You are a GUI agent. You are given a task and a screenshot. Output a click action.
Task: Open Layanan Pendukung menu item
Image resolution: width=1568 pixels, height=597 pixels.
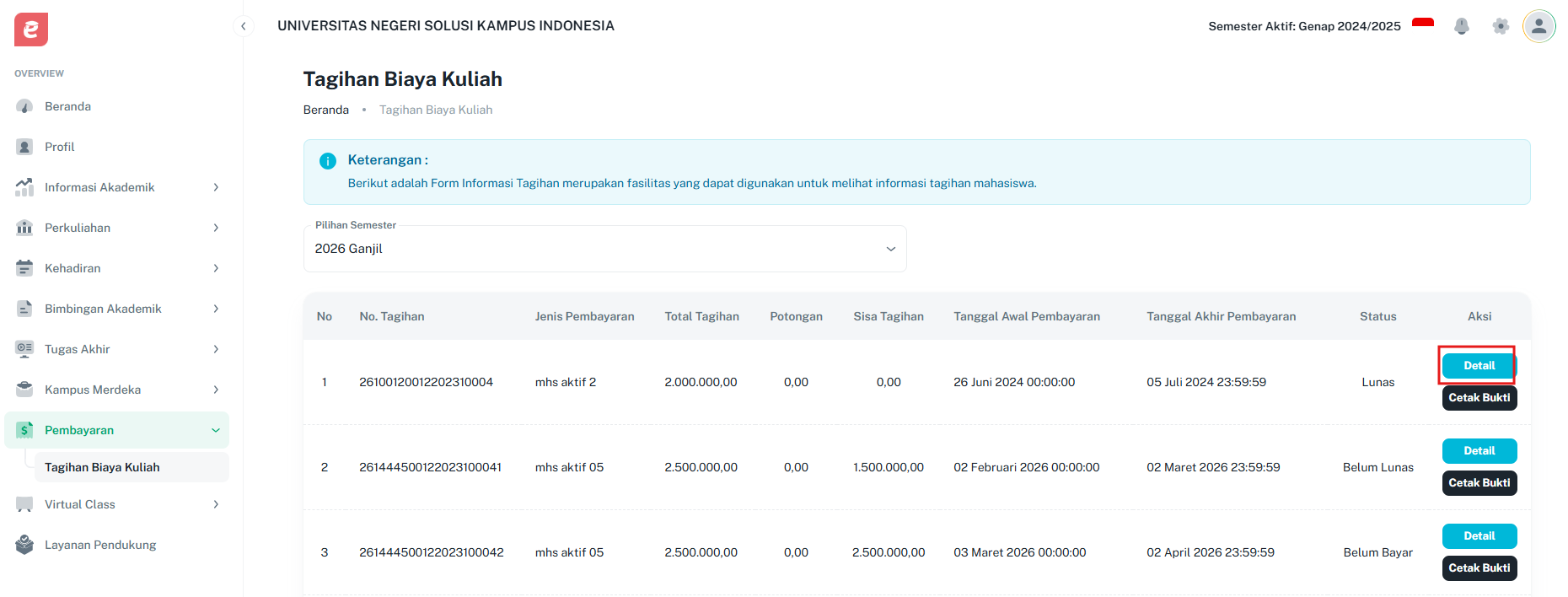click(116, 545)
